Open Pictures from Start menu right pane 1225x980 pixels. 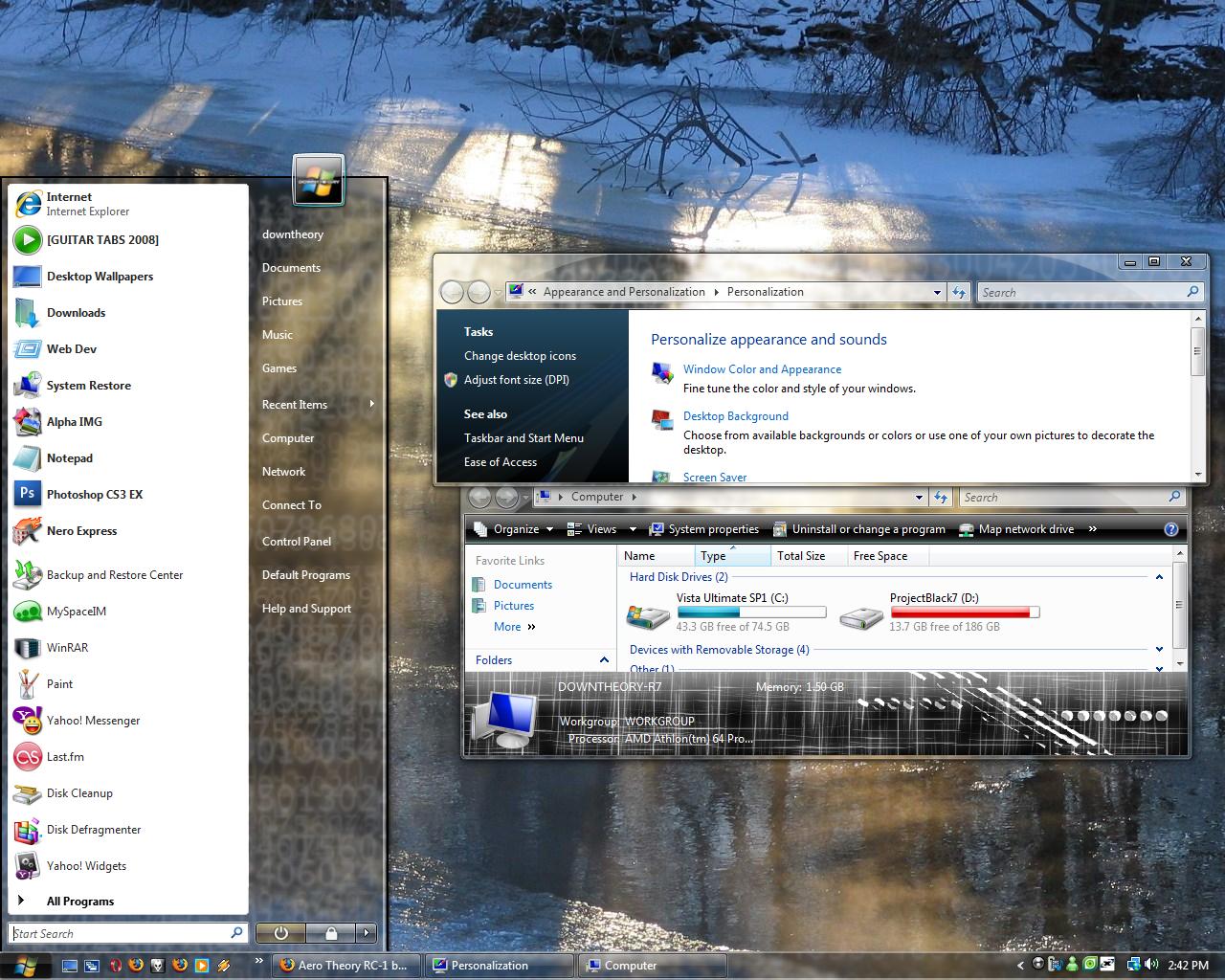click(282, 301)
